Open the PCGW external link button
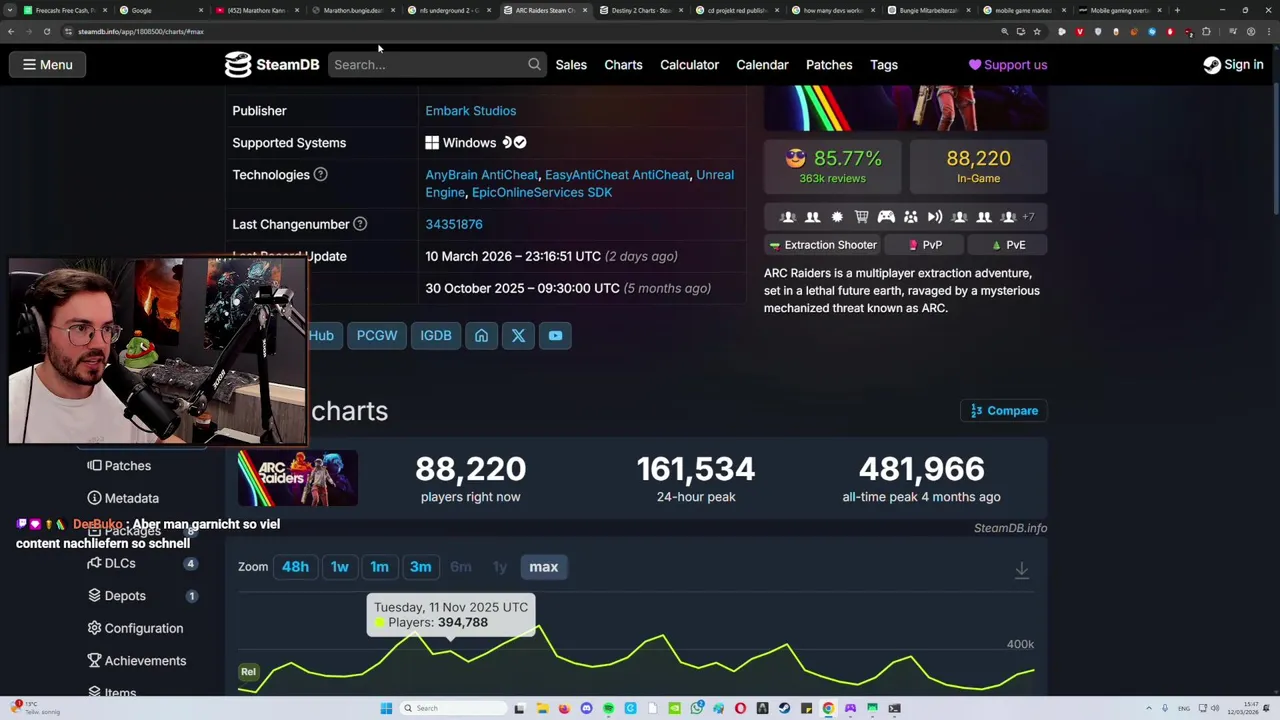This screenshot has height=720, width=1280. click(377, 336)
